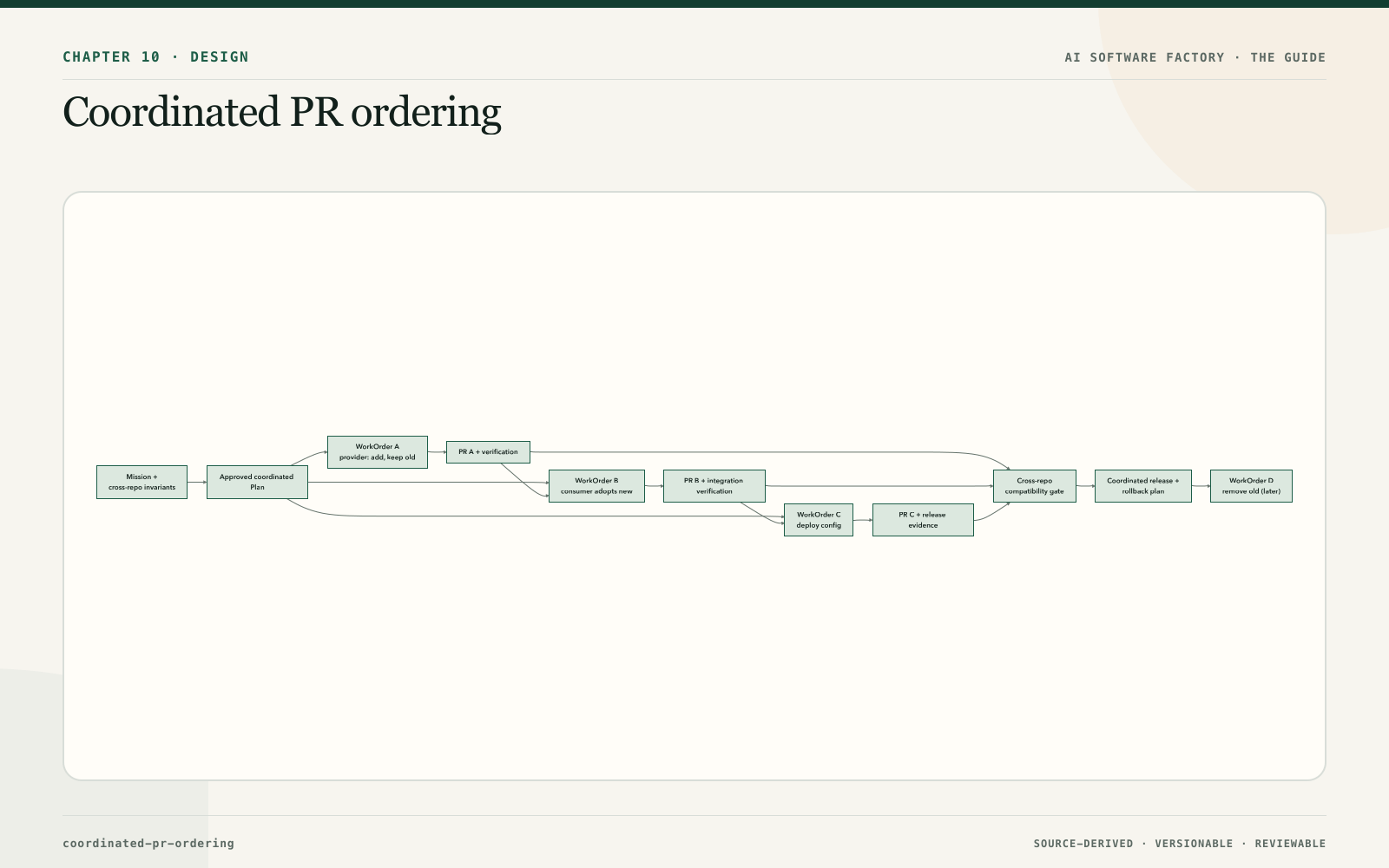Image resolution: width=1389 pixels, height=868 pixels.
Task: Click the 'CHAPTER 10 · DESIGN' header label
Action: tap(155, 57)
